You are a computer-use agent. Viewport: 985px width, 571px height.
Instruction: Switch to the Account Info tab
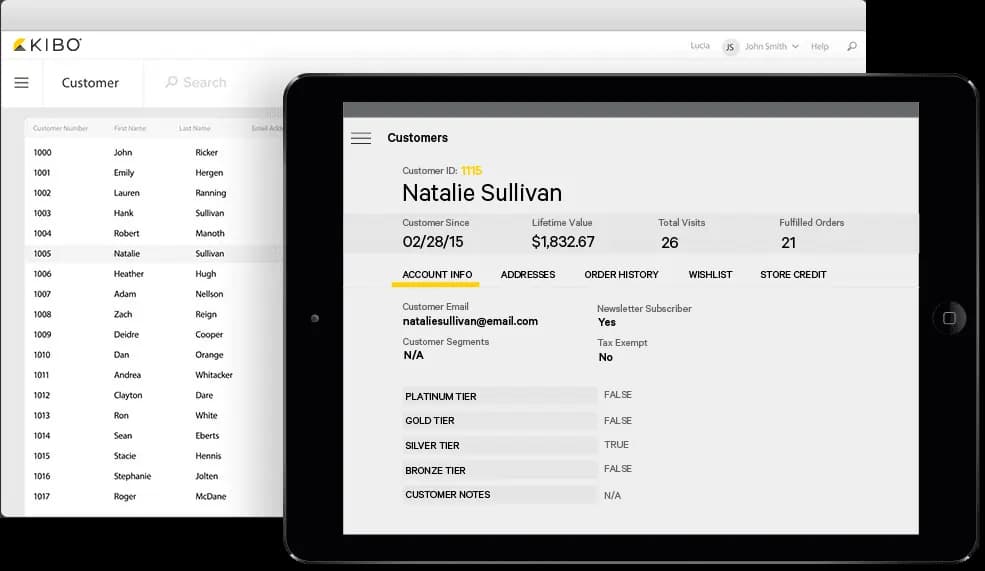[437, 275]
